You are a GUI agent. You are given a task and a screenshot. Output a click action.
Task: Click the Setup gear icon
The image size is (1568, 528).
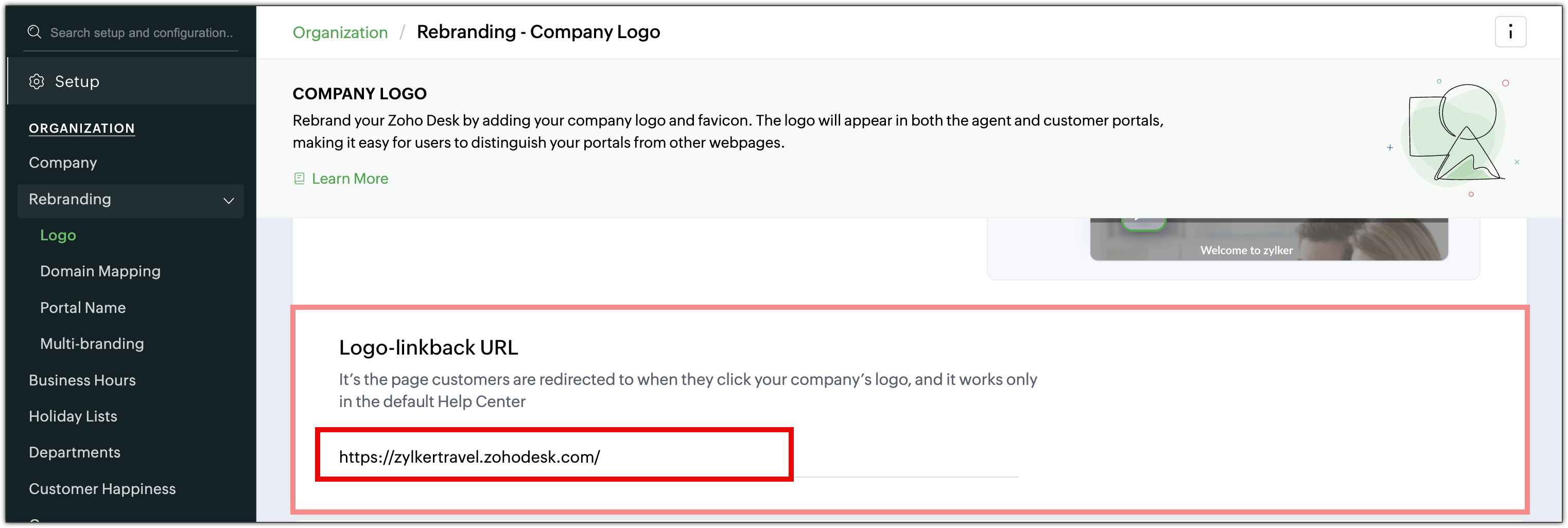[37, 81]
